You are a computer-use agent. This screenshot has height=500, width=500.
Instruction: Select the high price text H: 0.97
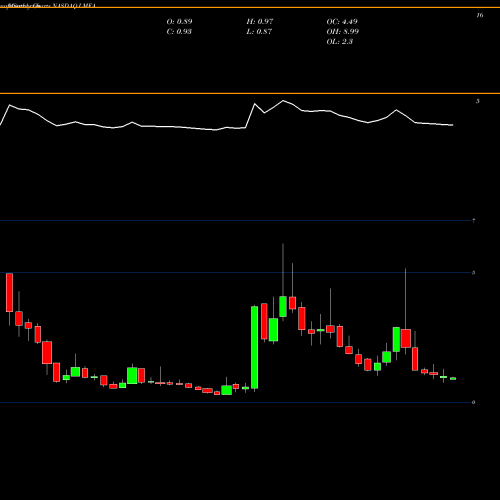pyautogui.click(x=260, y=22)
